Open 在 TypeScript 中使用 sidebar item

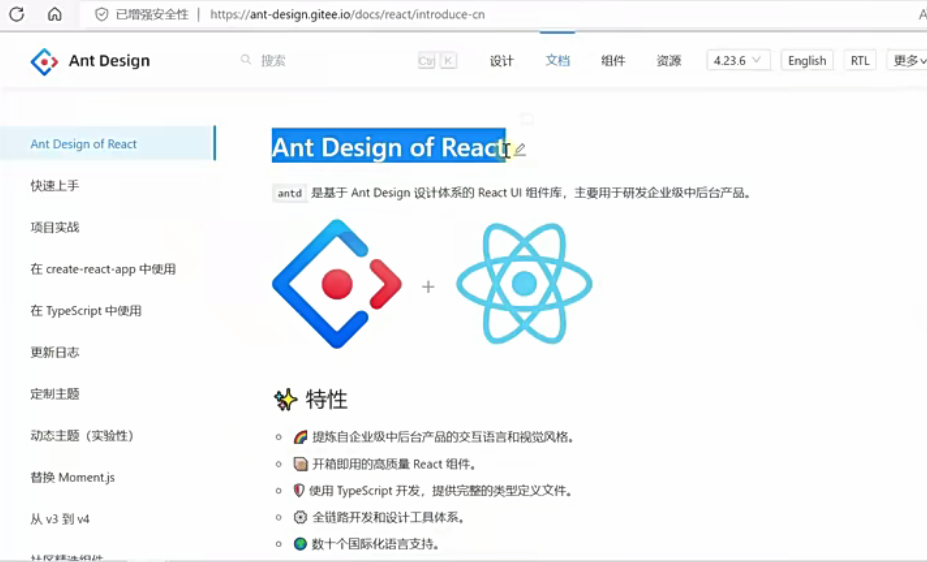pyautogui.click(x=86, y=310)
